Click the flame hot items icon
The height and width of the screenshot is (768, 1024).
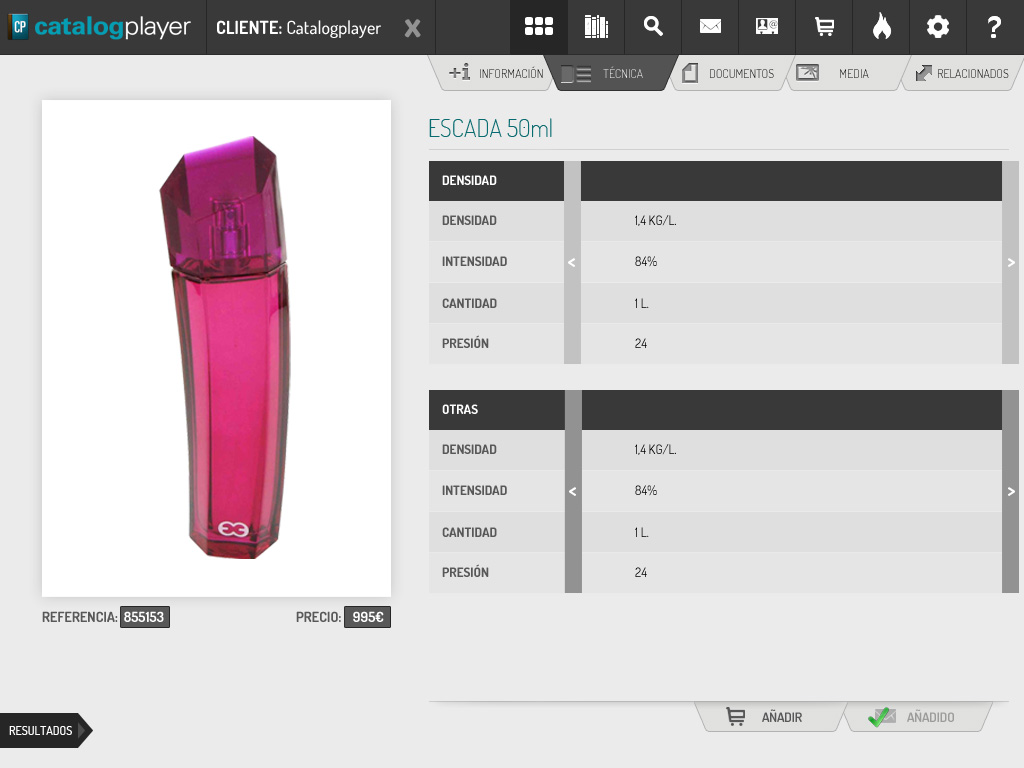881,27
